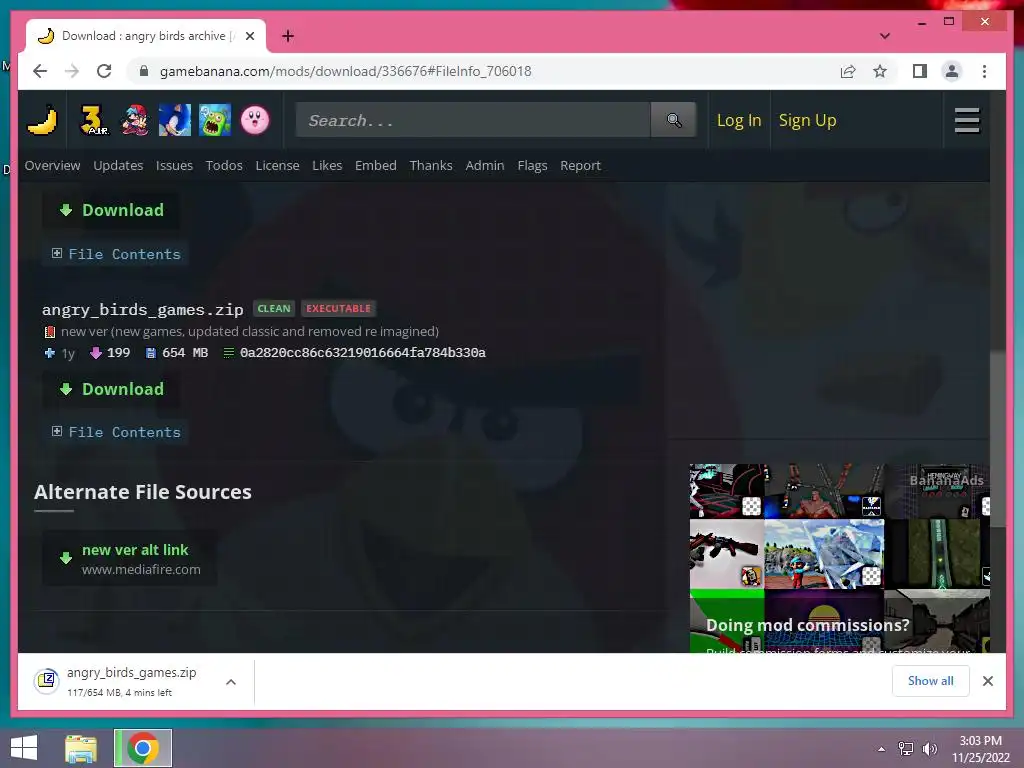
Task: Click the browser forward arrow
Action: pos(72,71)
